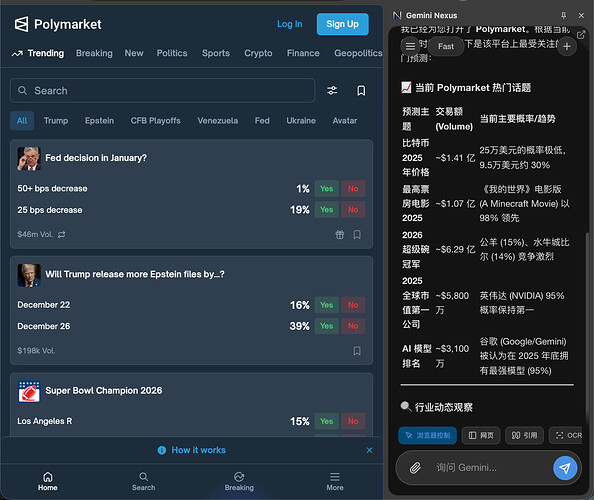594x500 pixels.
Task: Click the Gemini Nexus logo icon
Action: [397, 16]
